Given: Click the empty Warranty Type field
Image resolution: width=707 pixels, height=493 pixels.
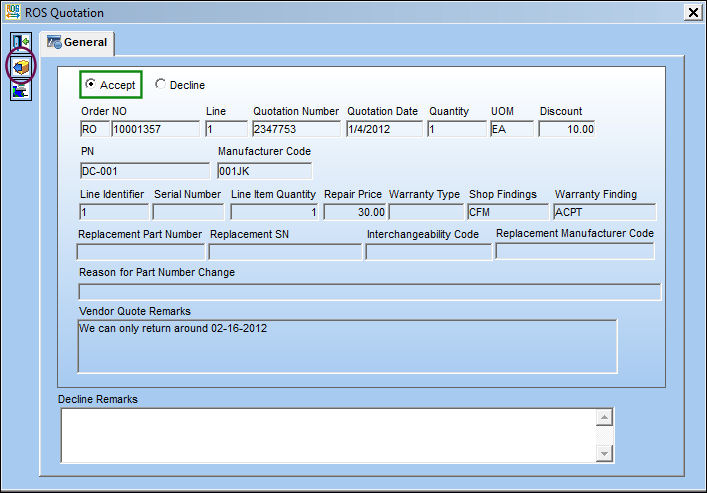Looking at the screenshot, I should pyautogui.click(x=426, y=212).
